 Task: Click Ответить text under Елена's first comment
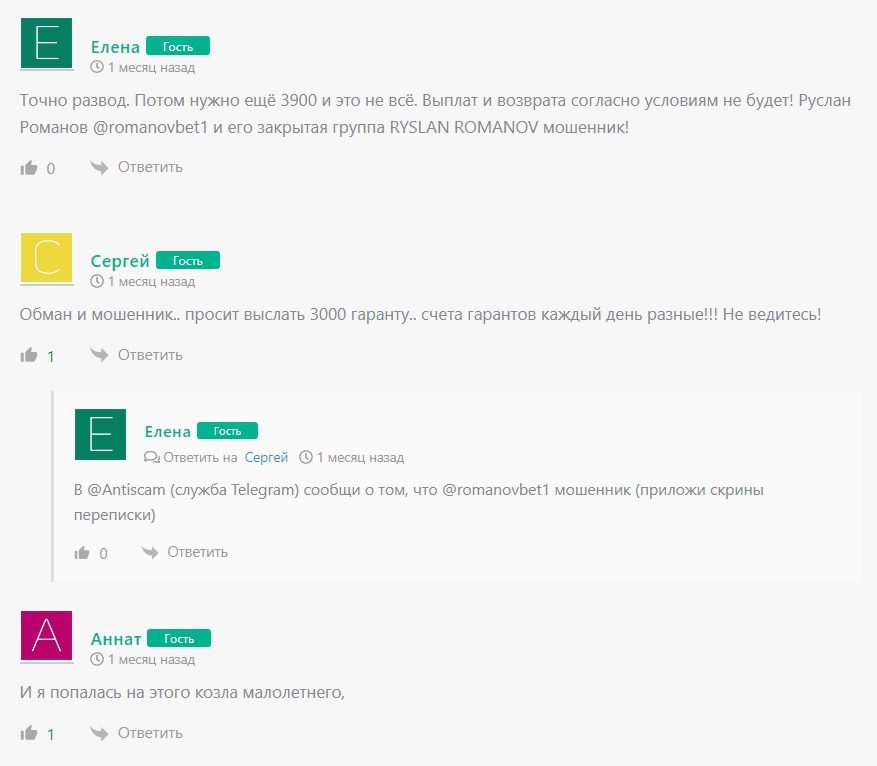[150, 167]
